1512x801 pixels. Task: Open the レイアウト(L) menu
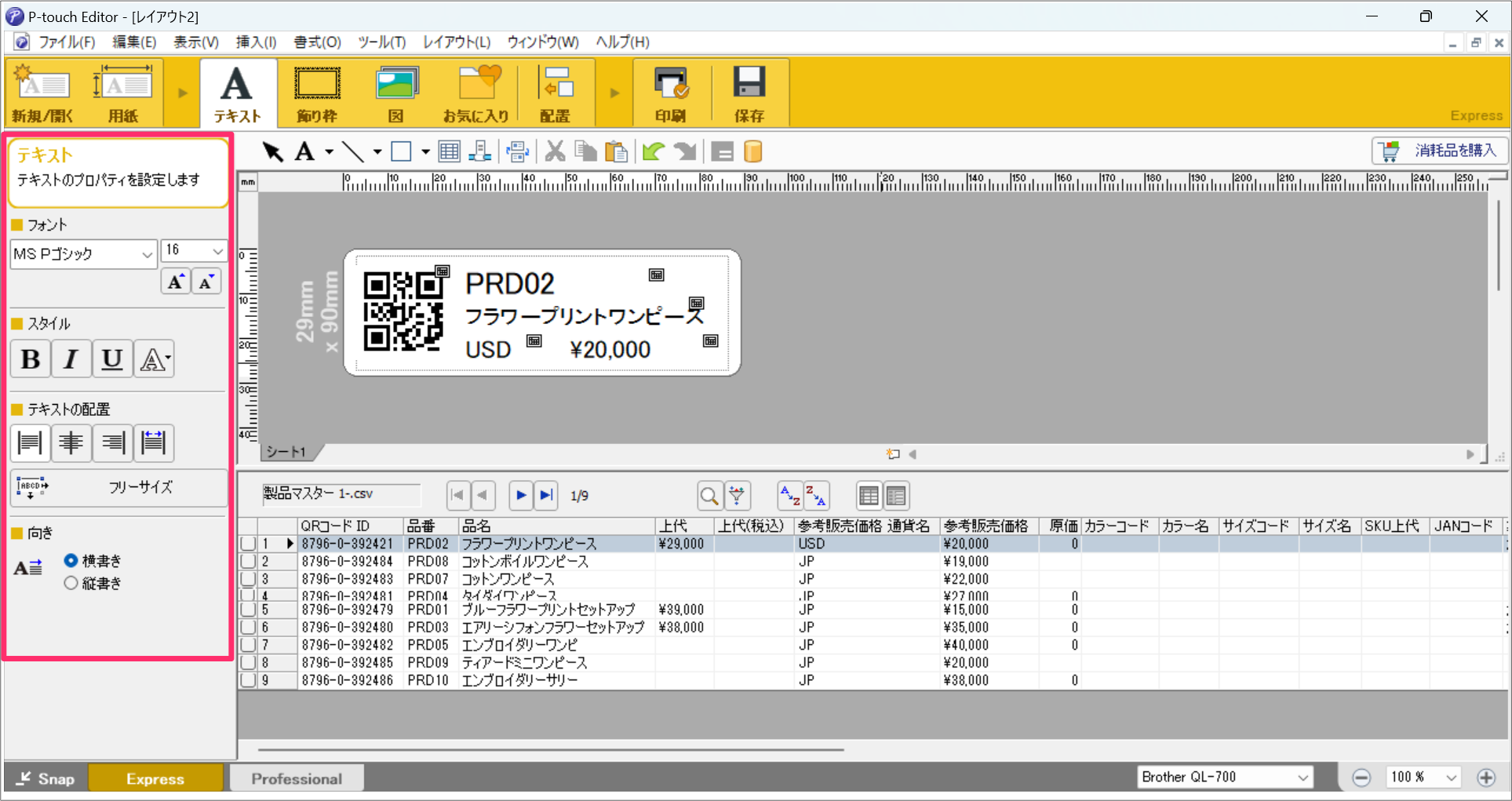tap(457, 42)
